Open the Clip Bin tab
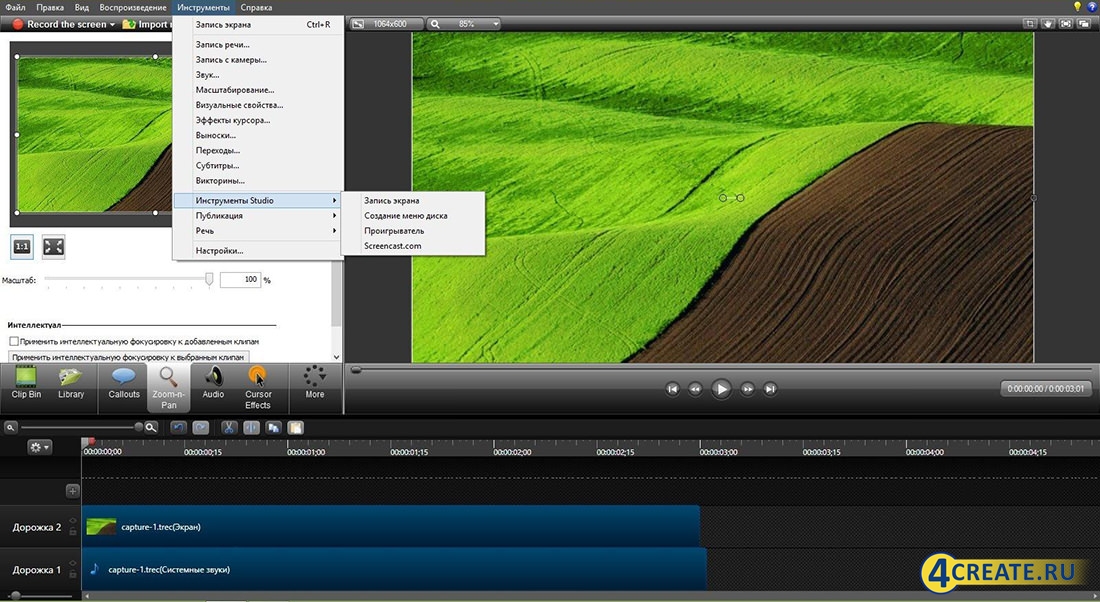Image resolution: width=1100 pixels, height=602 pixels. (26, 384)
